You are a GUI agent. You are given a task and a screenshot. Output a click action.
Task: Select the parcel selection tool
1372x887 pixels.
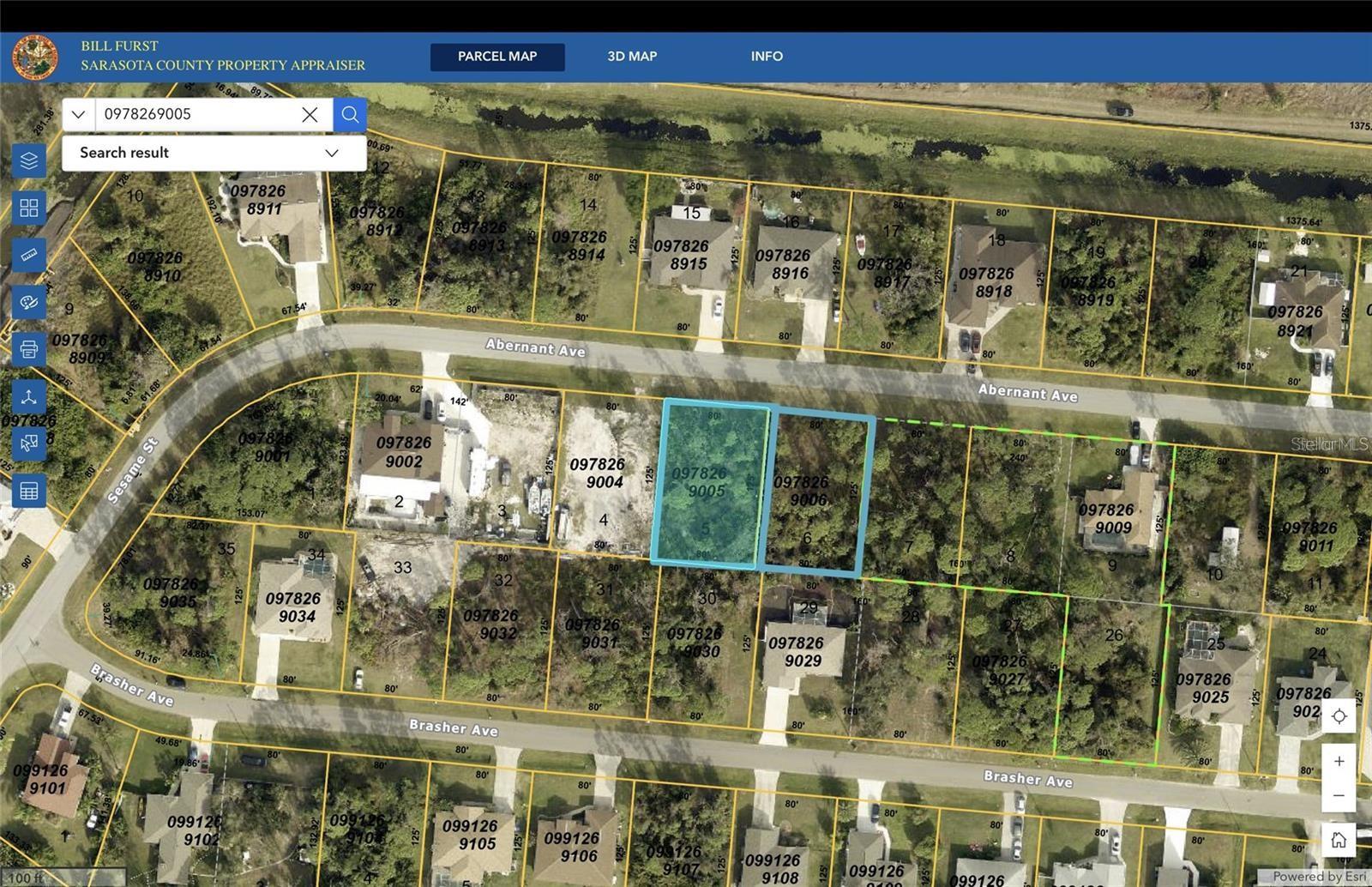tap(29, 443)
